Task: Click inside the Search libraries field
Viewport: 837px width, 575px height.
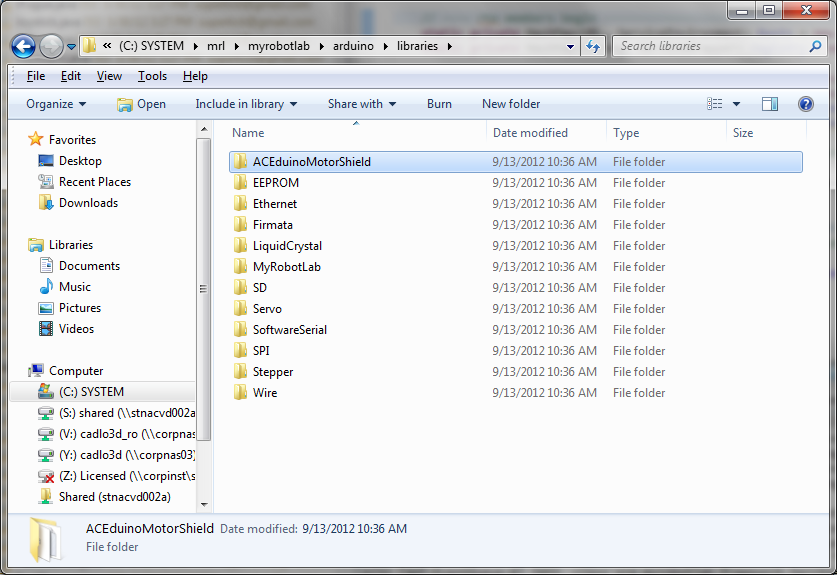Action: tap(710, 46)
